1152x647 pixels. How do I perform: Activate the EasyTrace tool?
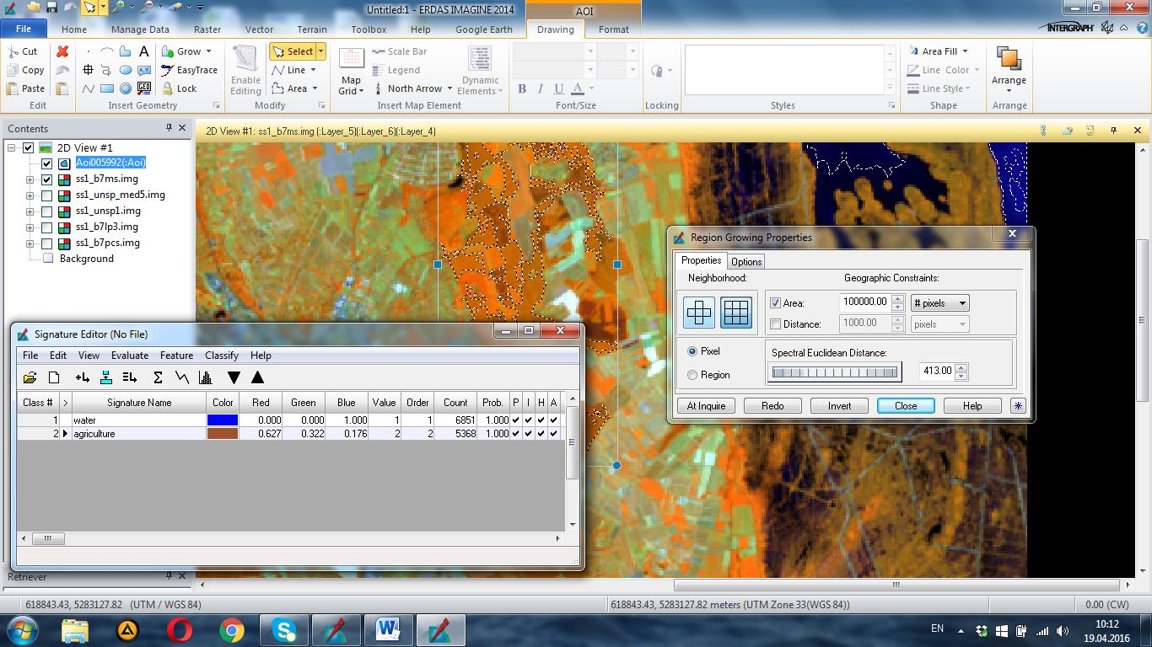(190, 70)
